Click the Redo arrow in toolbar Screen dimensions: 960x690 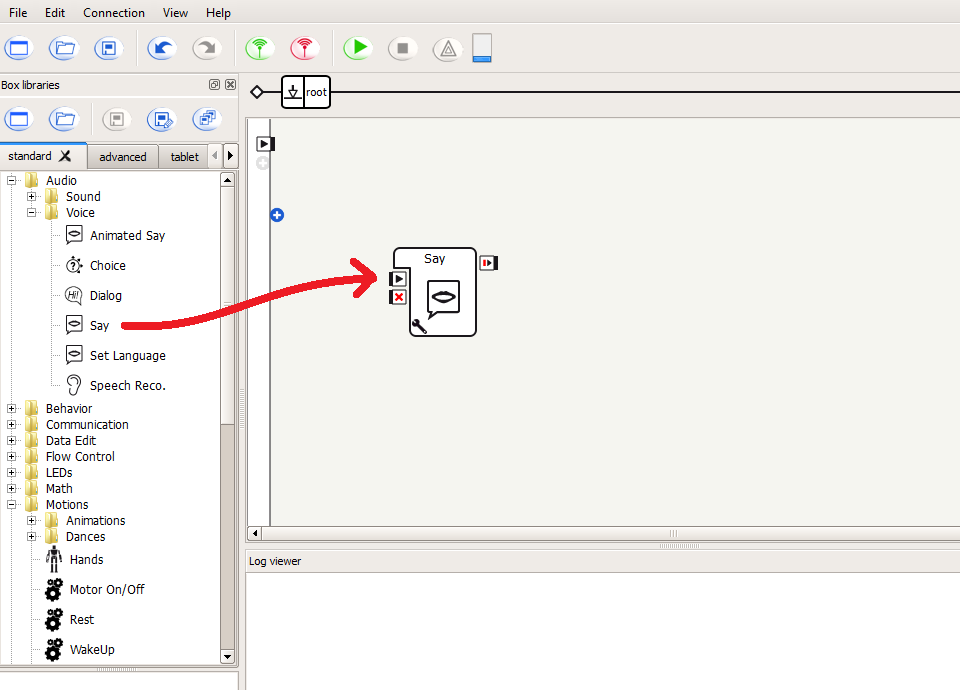click(x=205, y=48)
